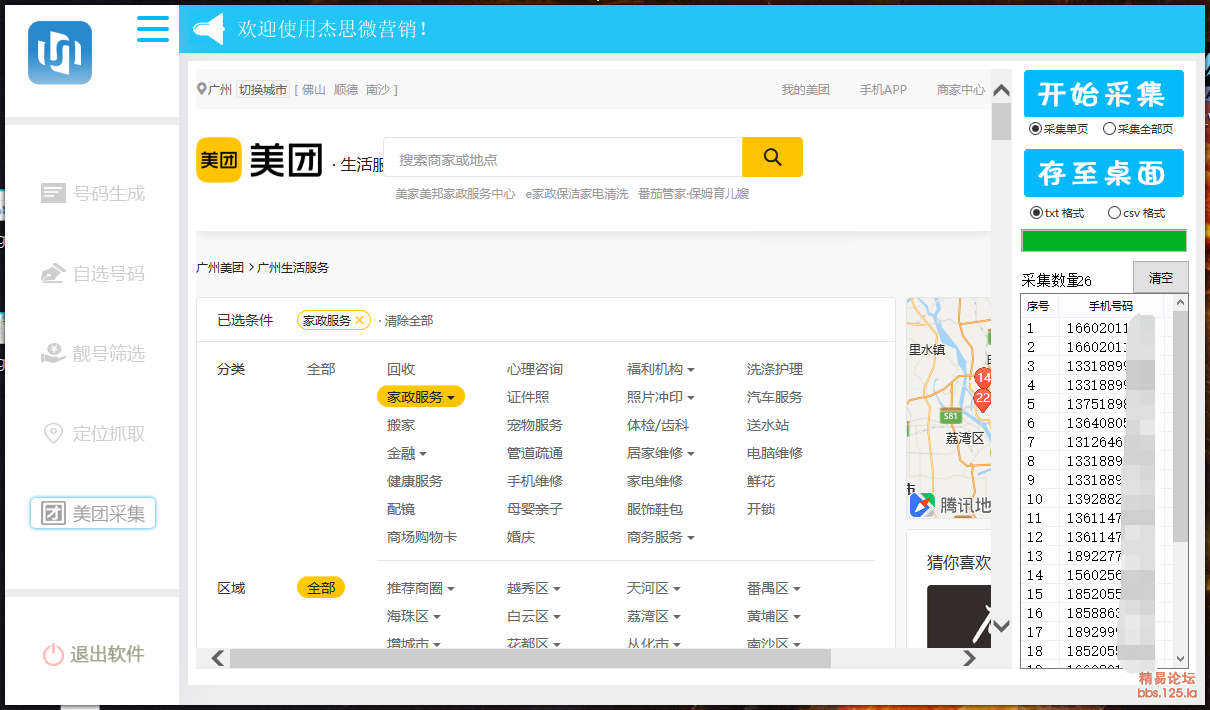Click the blue app logo

coord(60,53)
